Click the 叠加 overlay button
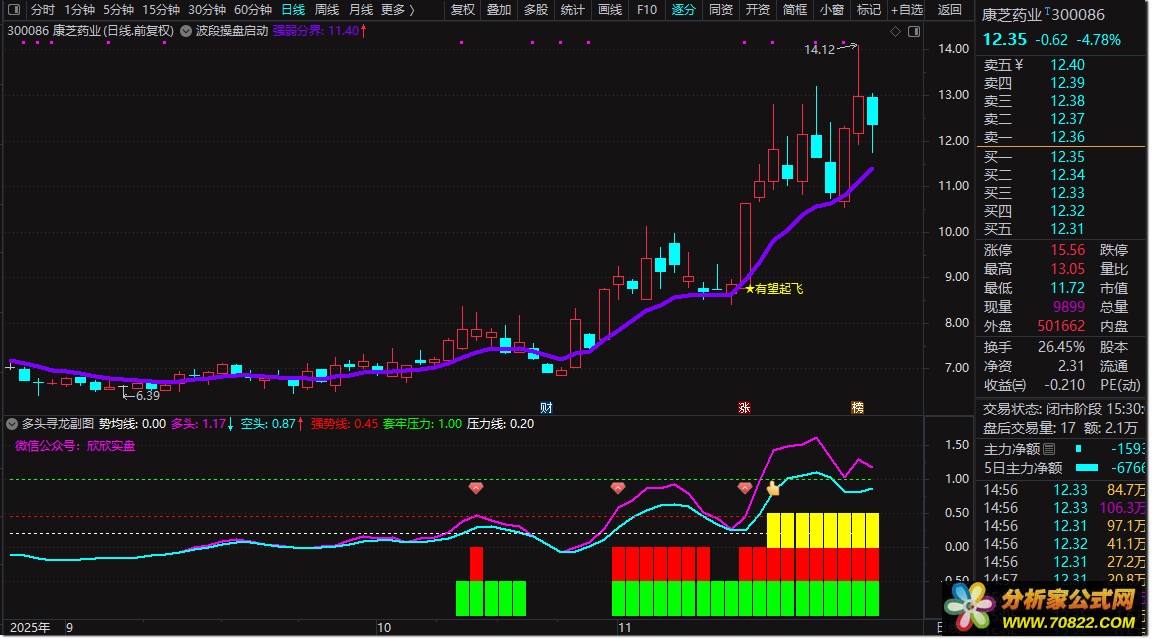Screen dimensions: 1152x639 499,10
